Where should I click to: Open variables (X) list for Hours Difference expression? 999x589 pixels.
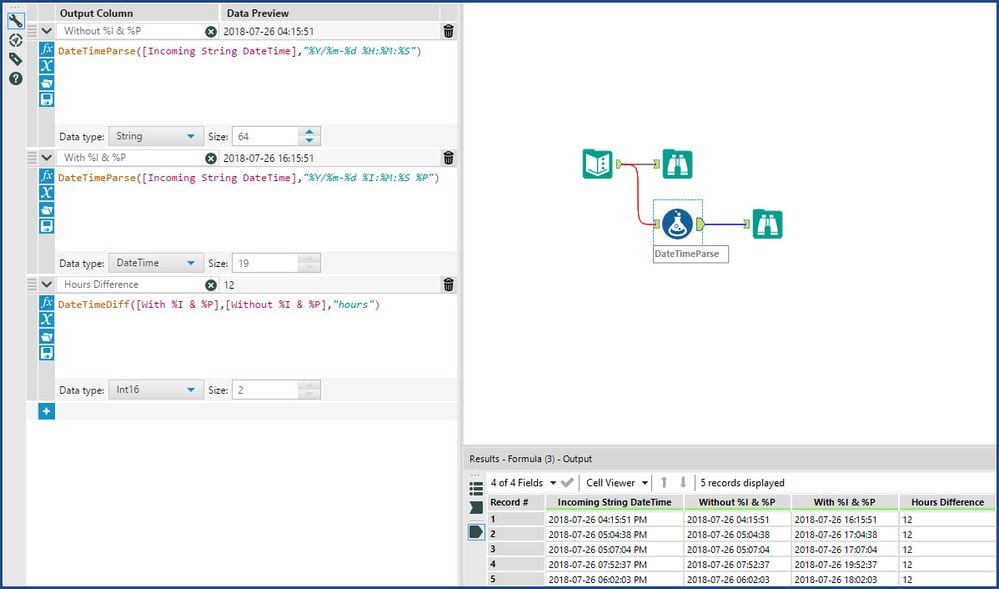[47, 319]
